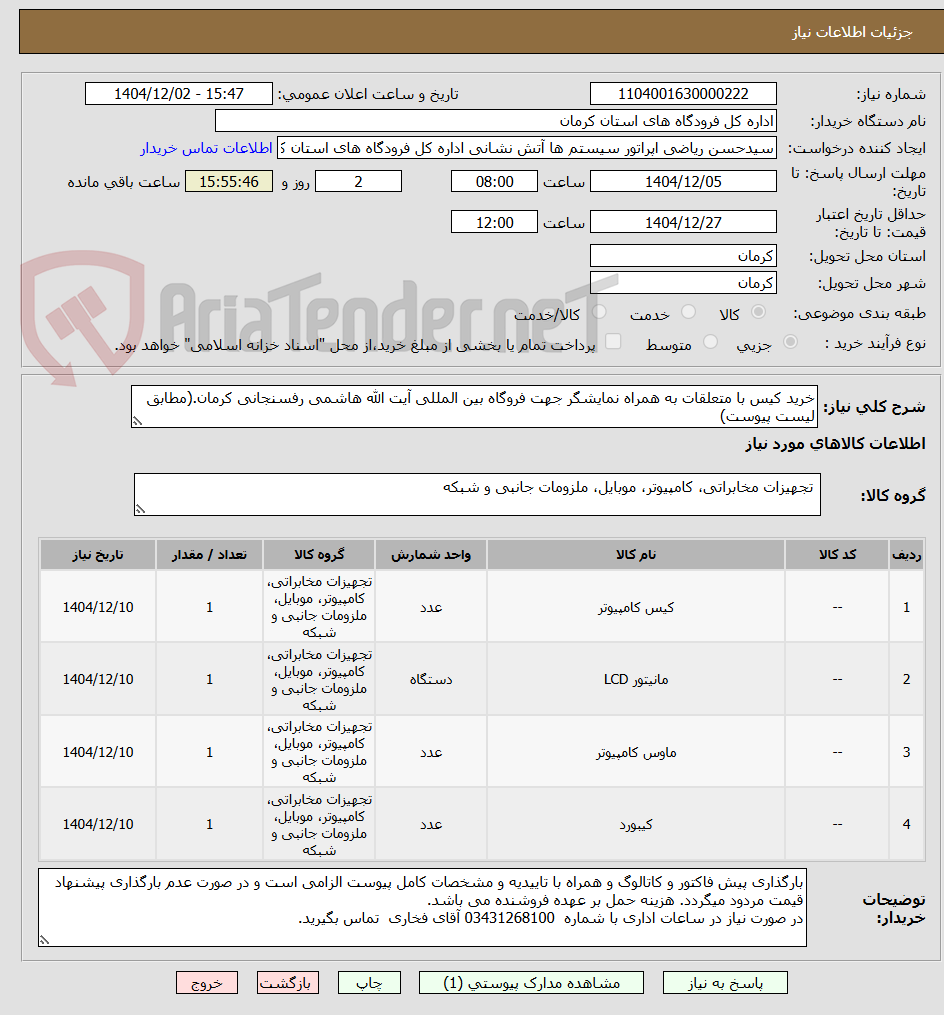Click the deadline time field 08:00
Screen dimensions: 944x1015
click(x=494, y=182)
